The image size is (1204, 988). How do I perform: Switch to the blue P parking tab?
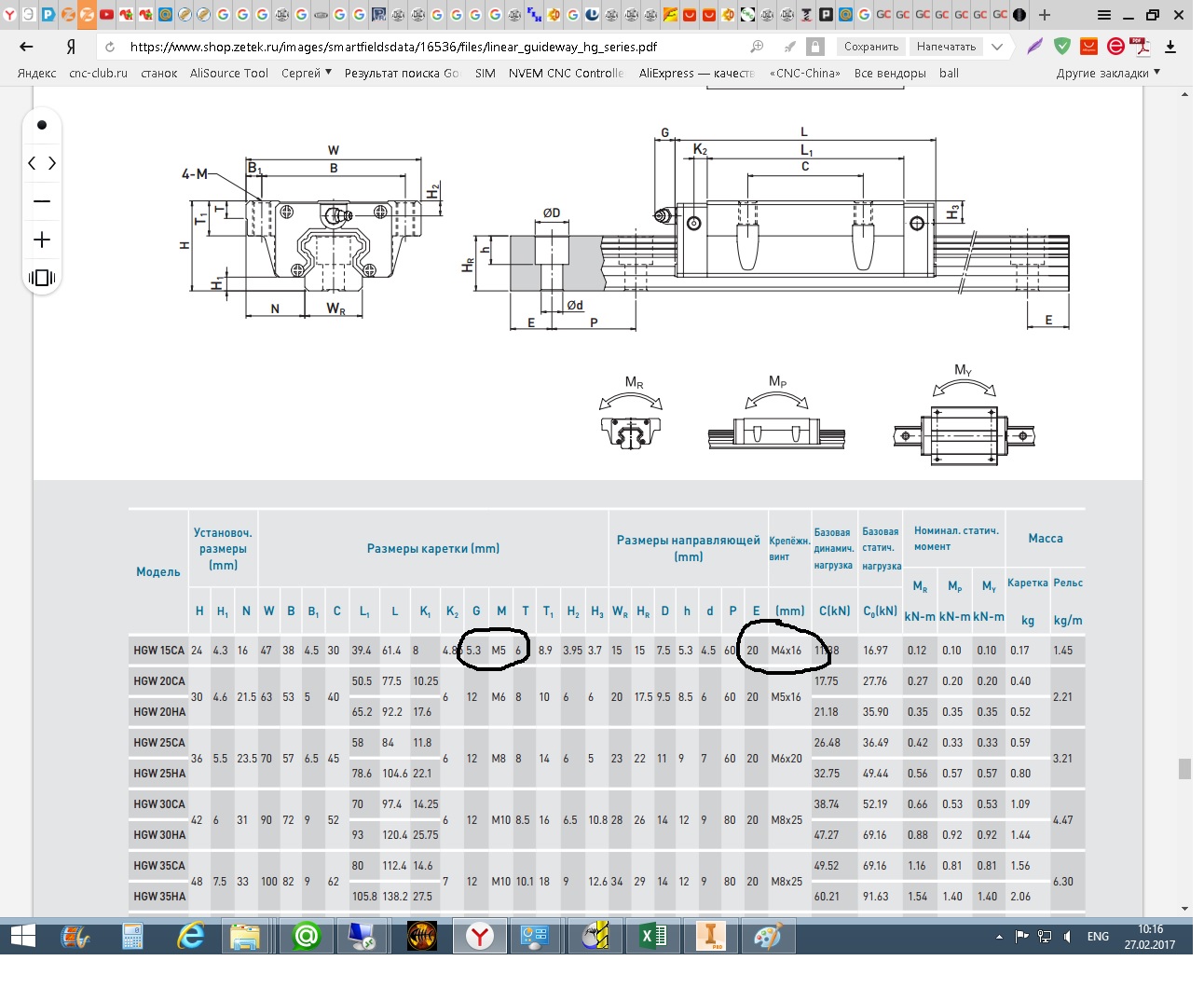48,14
